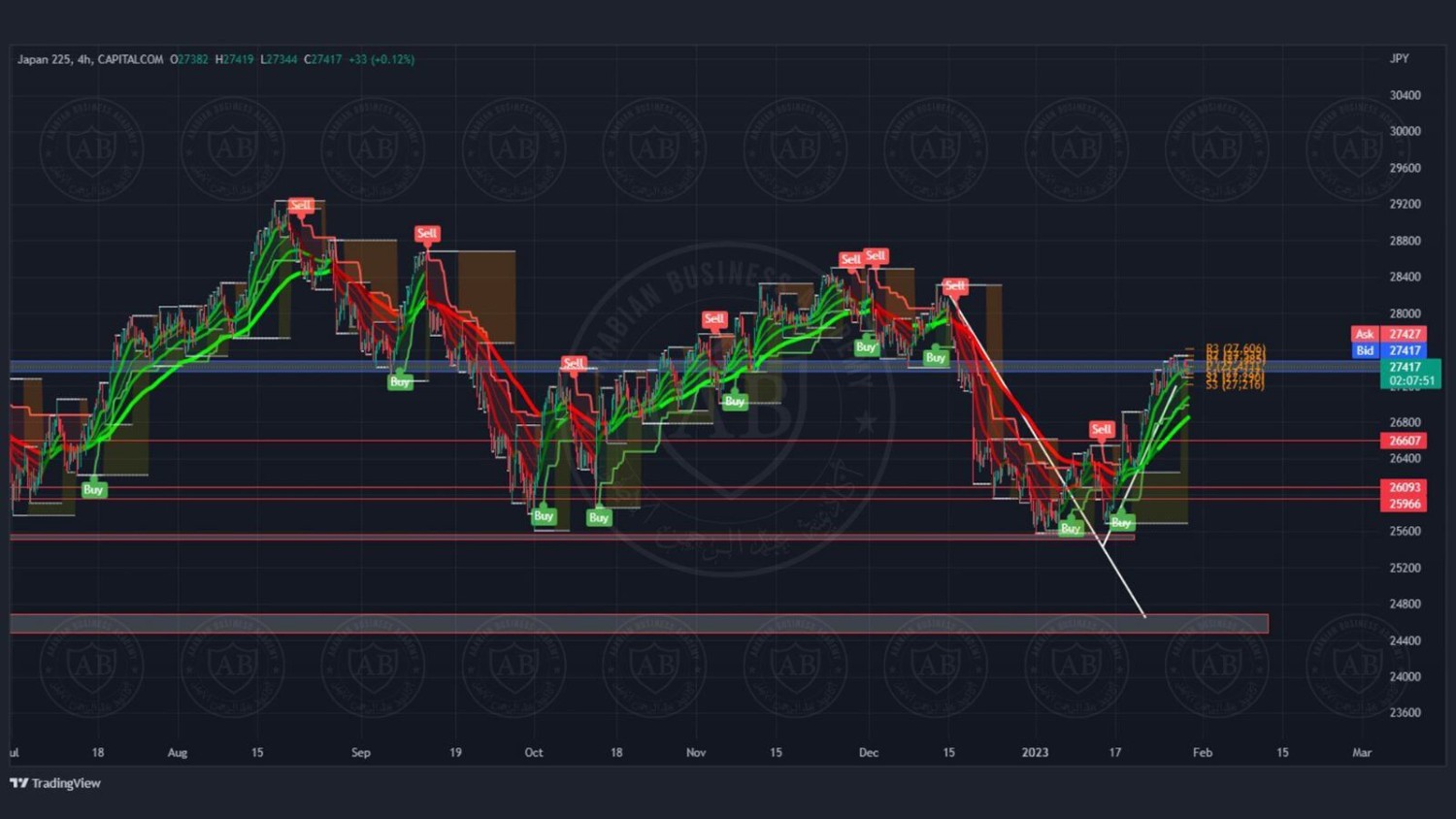The image size is (1456, 819).
Task: Click the 24400 price axis label
Action: 1405,640
